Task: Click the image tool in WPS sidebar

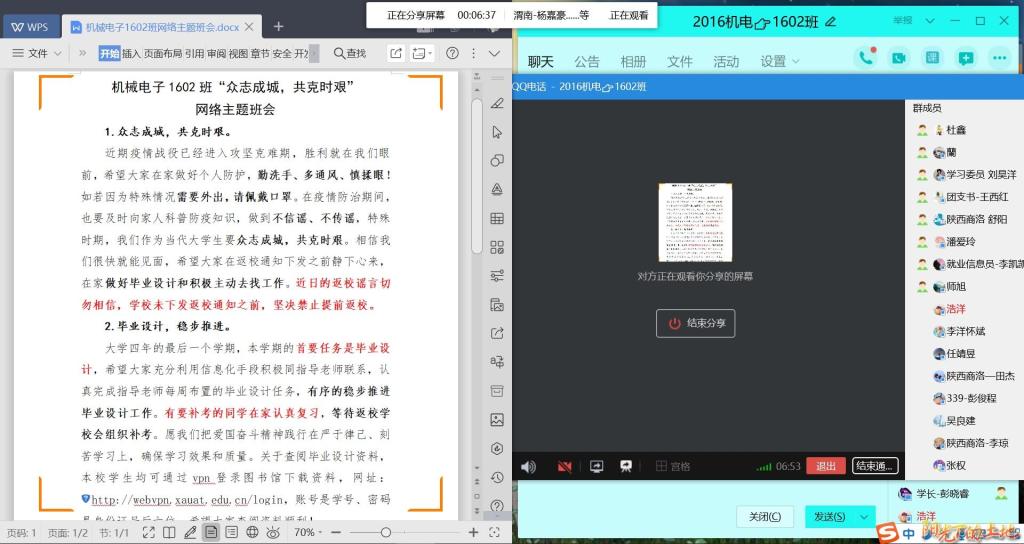Action: (x=497, y=420)
